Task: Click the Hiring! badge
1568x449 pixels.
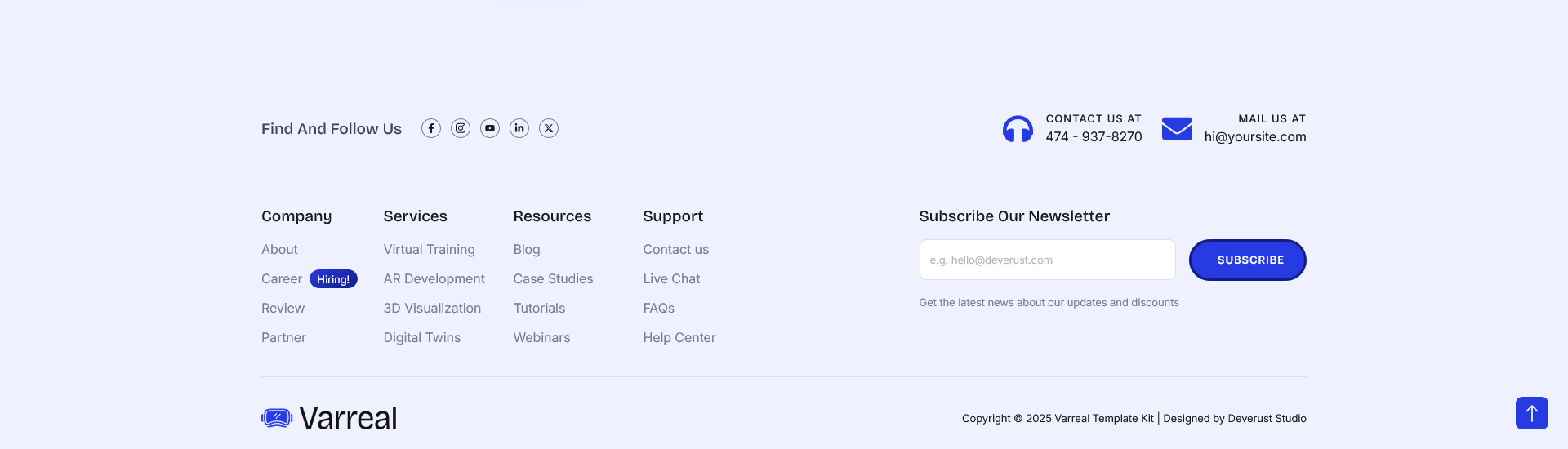Action: (x=333, y=279)
